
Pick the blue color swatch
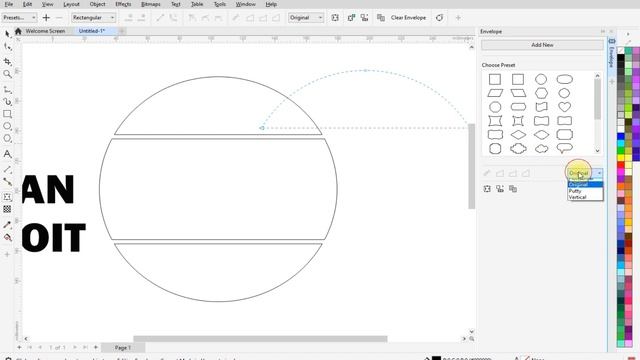click(621, 136)
